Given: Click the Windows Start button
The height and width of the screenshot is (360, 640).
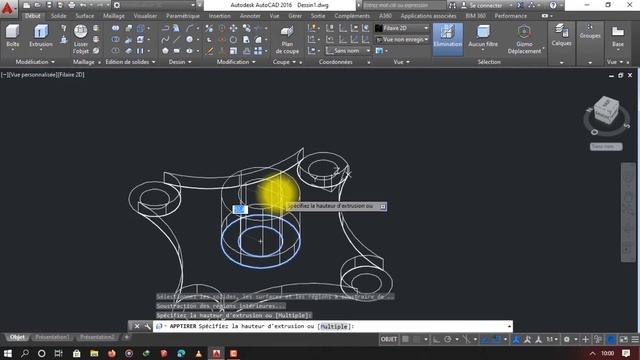Looking at the screenshot, I should coord(8,353).
